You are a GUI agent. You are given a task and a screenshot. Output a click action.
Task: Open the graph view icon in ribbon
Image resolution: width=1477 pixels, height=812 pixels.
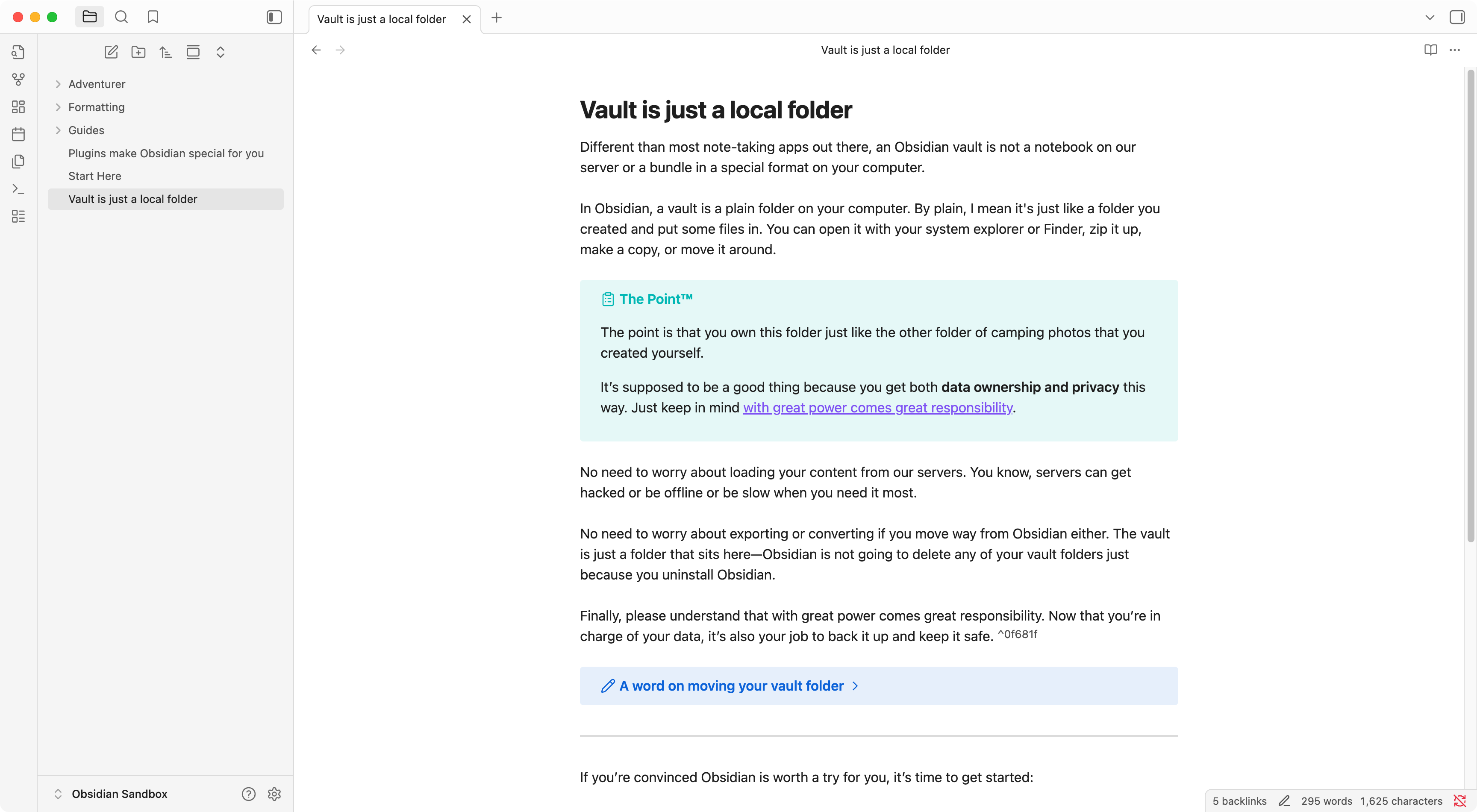coord(18,80)
